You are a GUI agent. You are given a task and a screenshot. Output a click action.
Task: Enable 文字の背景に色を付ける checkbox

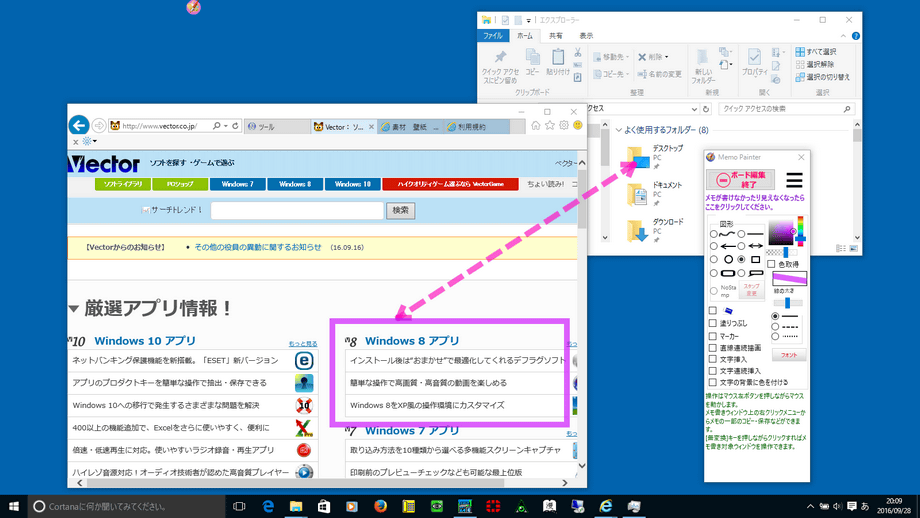tap(712, 382)
